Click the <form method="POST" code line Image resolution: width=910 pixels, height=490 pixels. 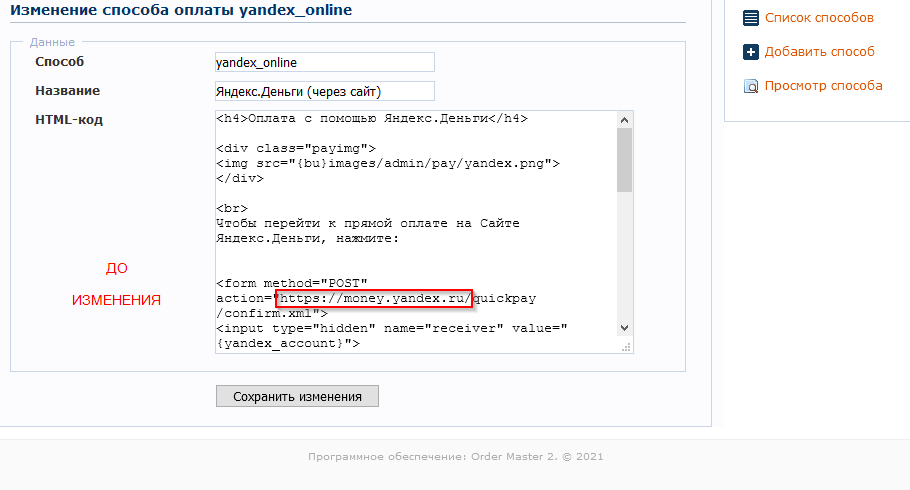pyautogui.click(x=292, y=283)
